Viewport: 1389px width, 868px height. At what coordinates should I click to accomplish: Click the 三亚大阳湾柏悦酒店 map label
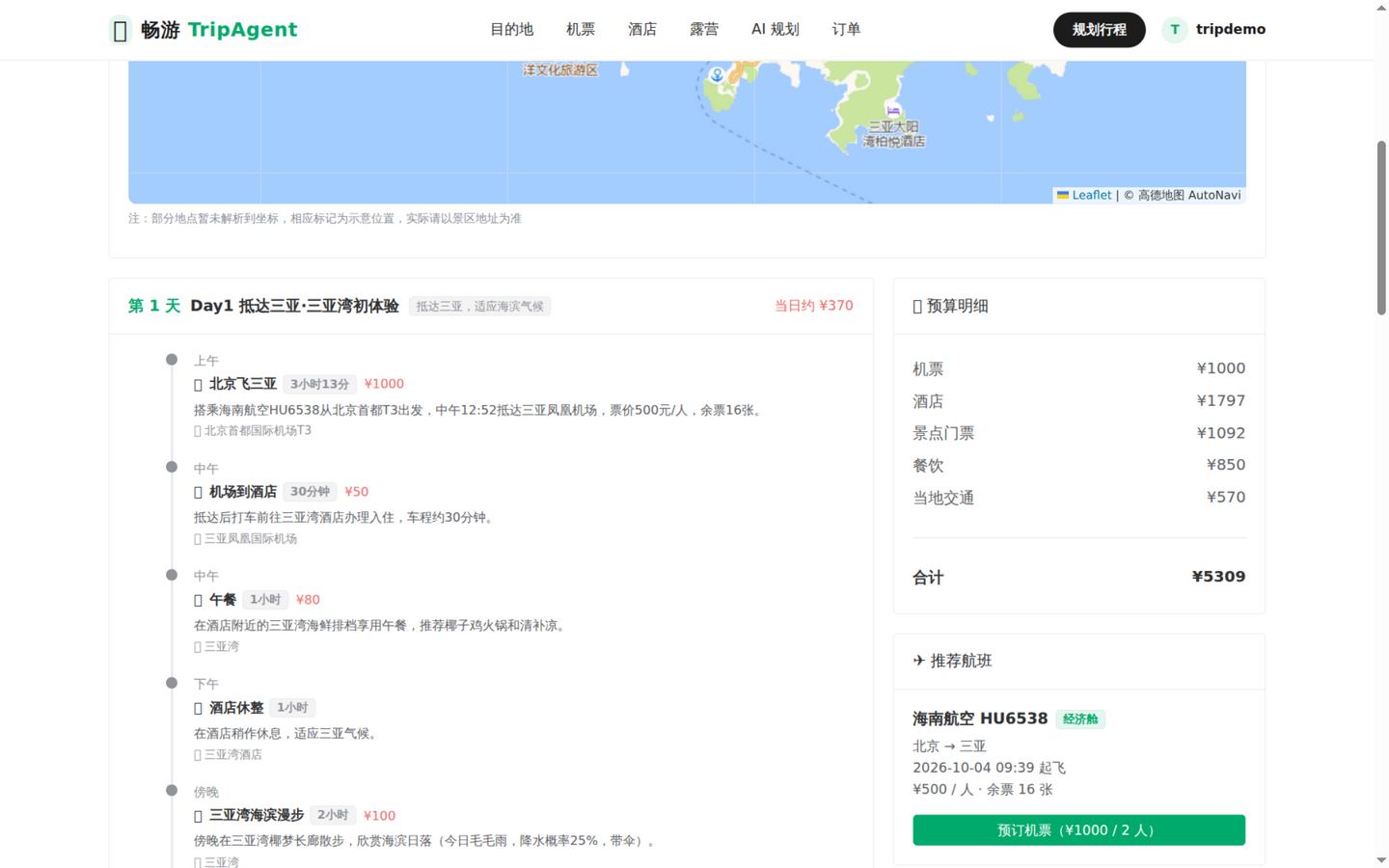pos(894,134)
